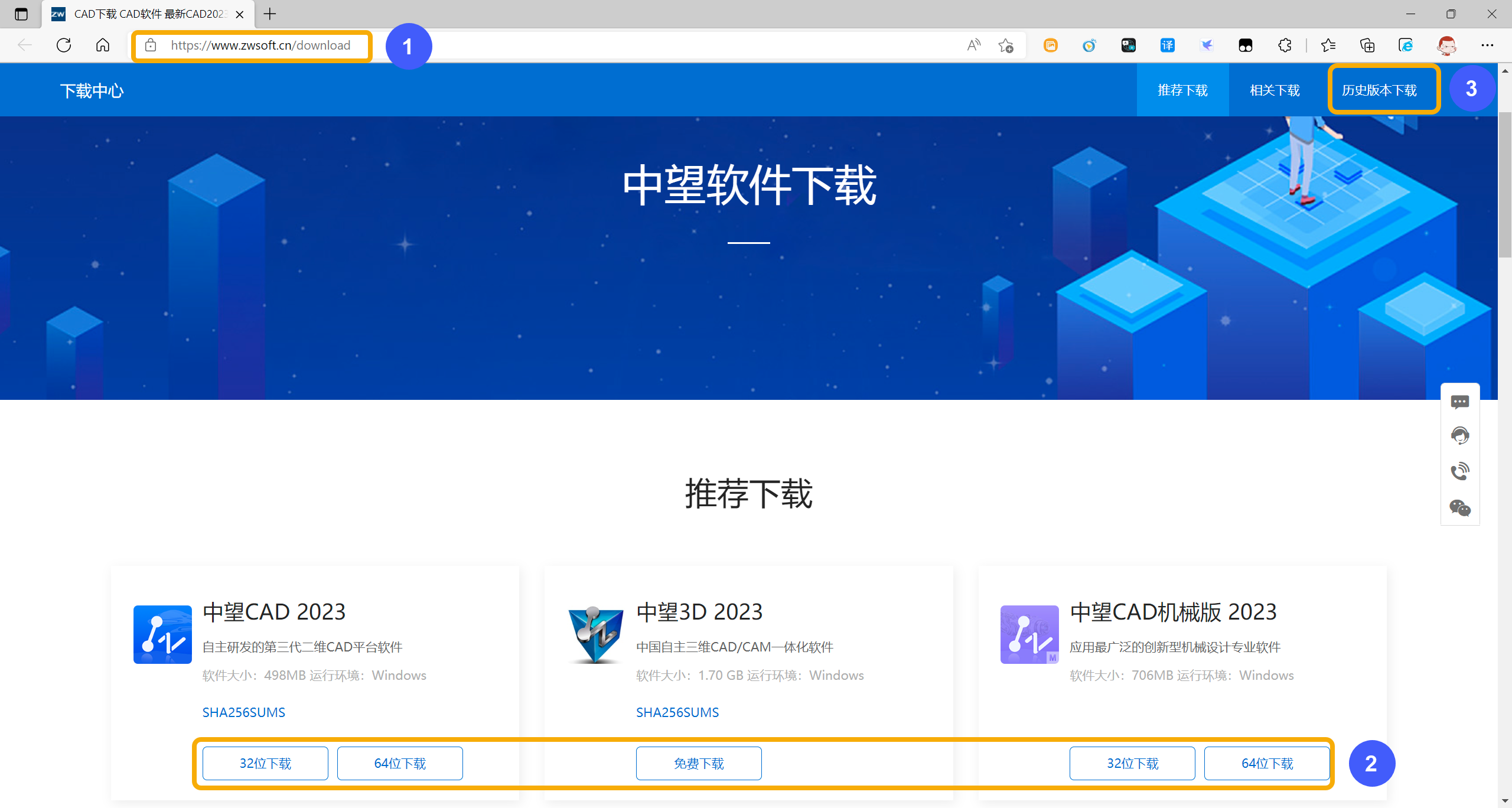The width and height of the screenshot is (1512, 808).
Task: Open the Tampermonkey extension icon
Action: [1246, 45]
